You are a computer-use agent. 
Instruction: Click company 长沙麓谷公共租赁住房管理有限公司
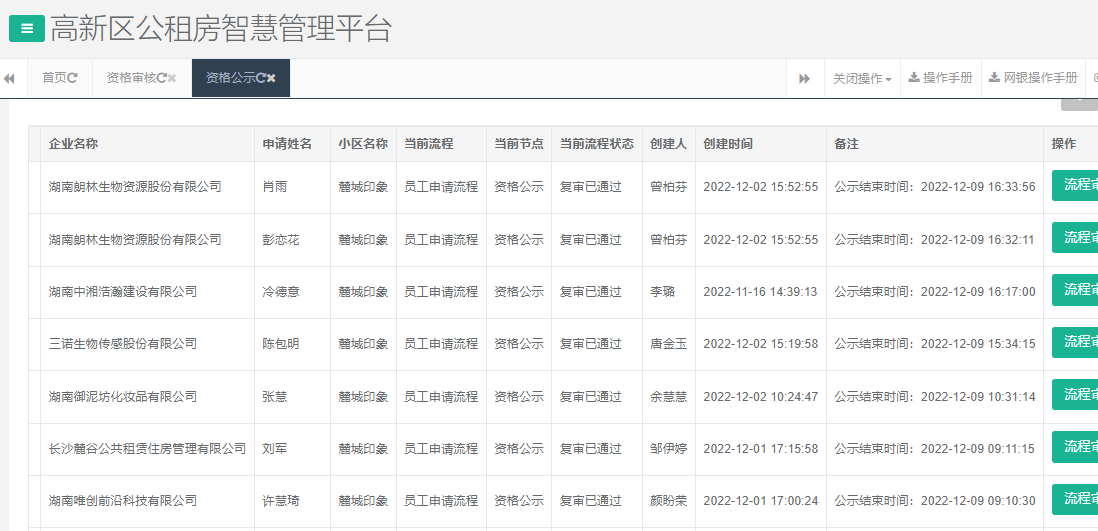coord(147,448)
